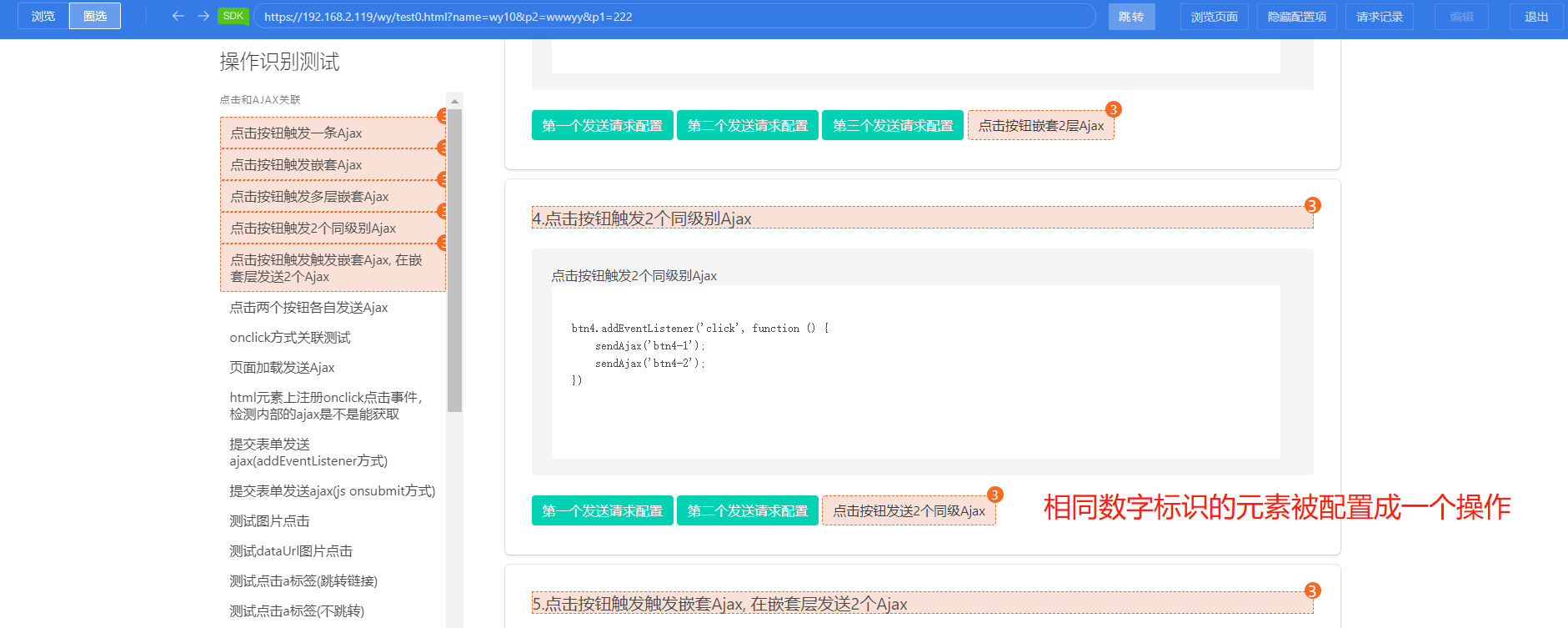
Task: Open 页面加载发送Ajax sidebar link
Action: (282, 367)
